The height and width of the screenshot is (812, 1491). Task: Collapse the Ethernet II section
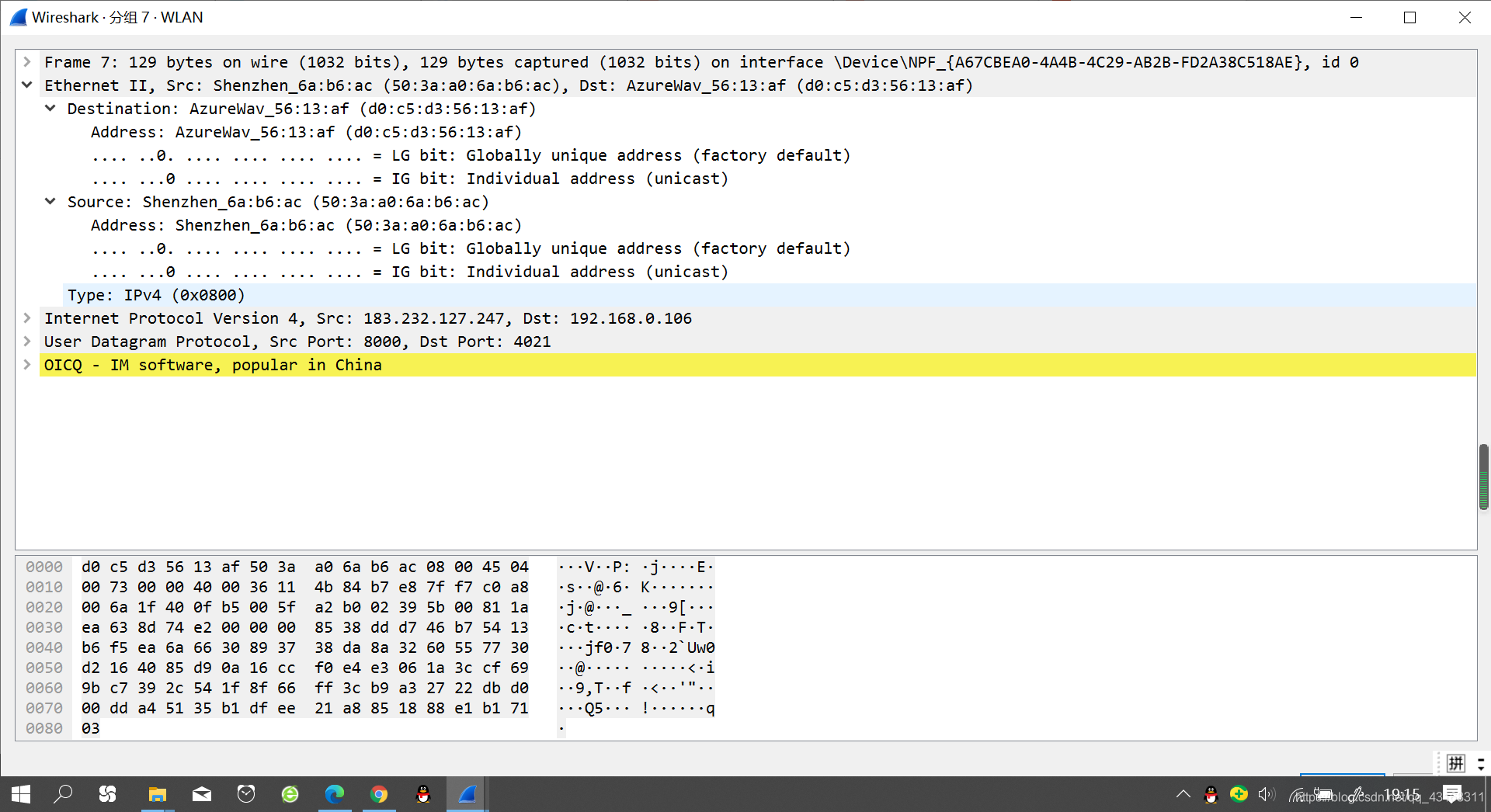point(27,85)
